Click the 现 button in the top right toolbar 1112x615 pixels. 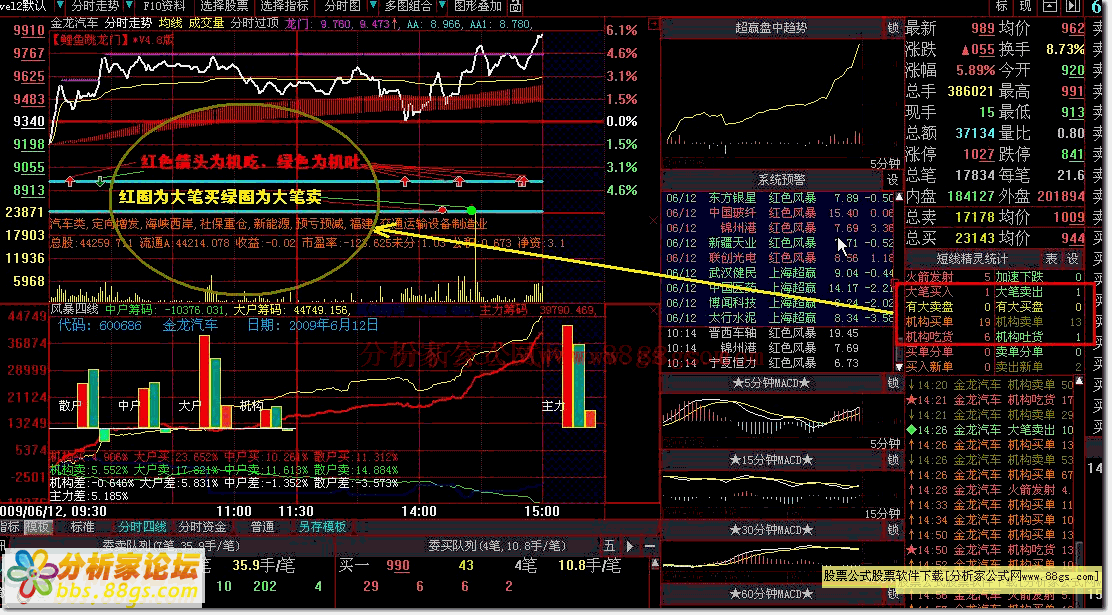[1026, 6]
